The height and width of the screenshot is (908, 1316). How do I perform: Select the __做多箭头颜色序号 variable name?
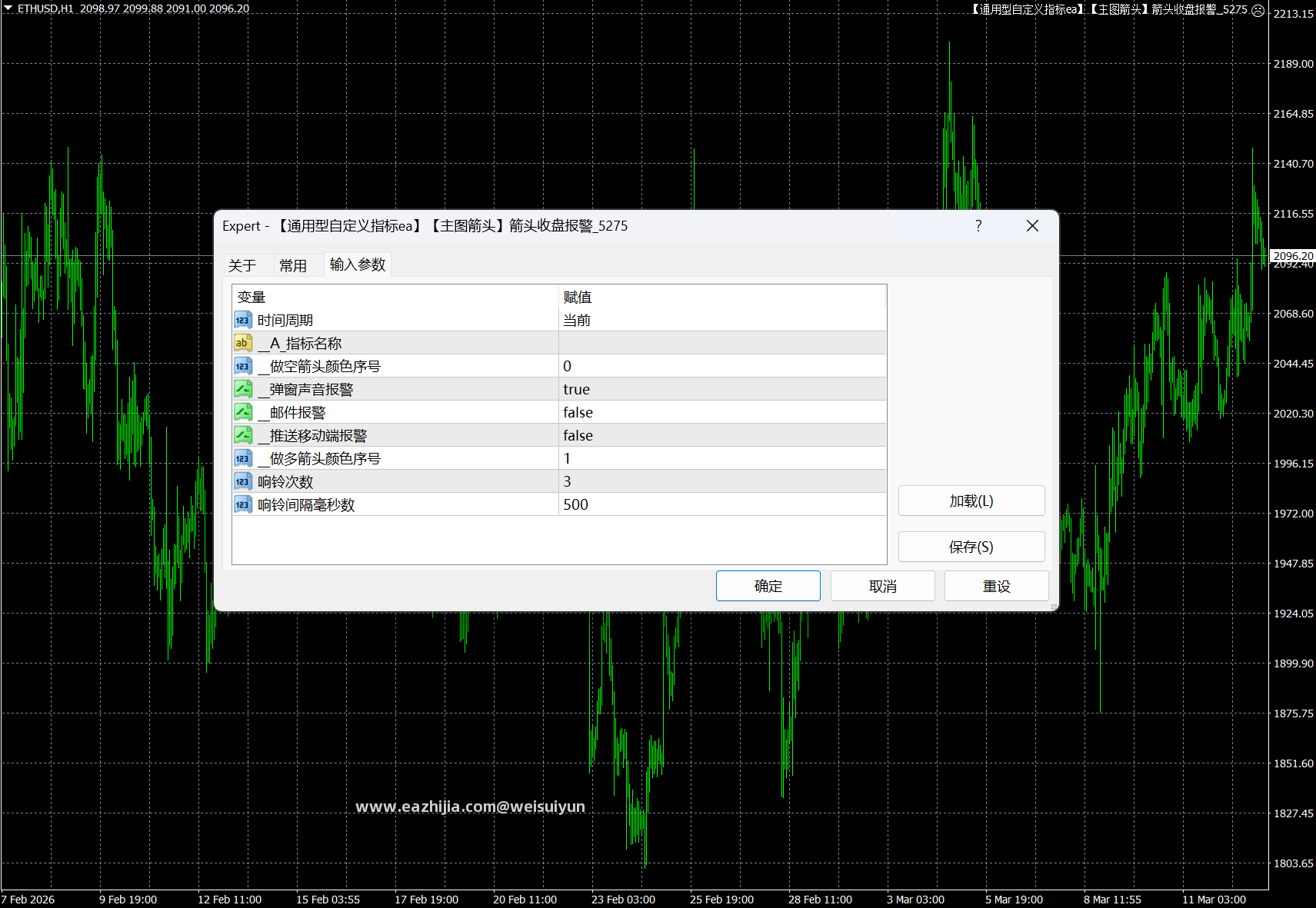point(319,458)
